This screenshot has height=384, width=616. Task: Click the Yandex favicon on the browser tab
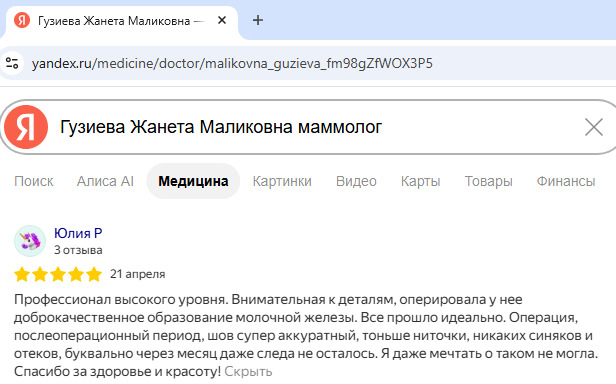22,20
